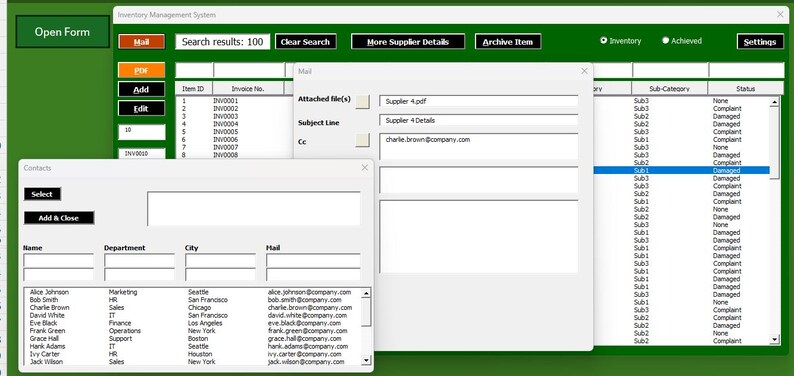Open the Mail button in Inventory window
This screenshot has height=376, width=794.
click(141, 42)
